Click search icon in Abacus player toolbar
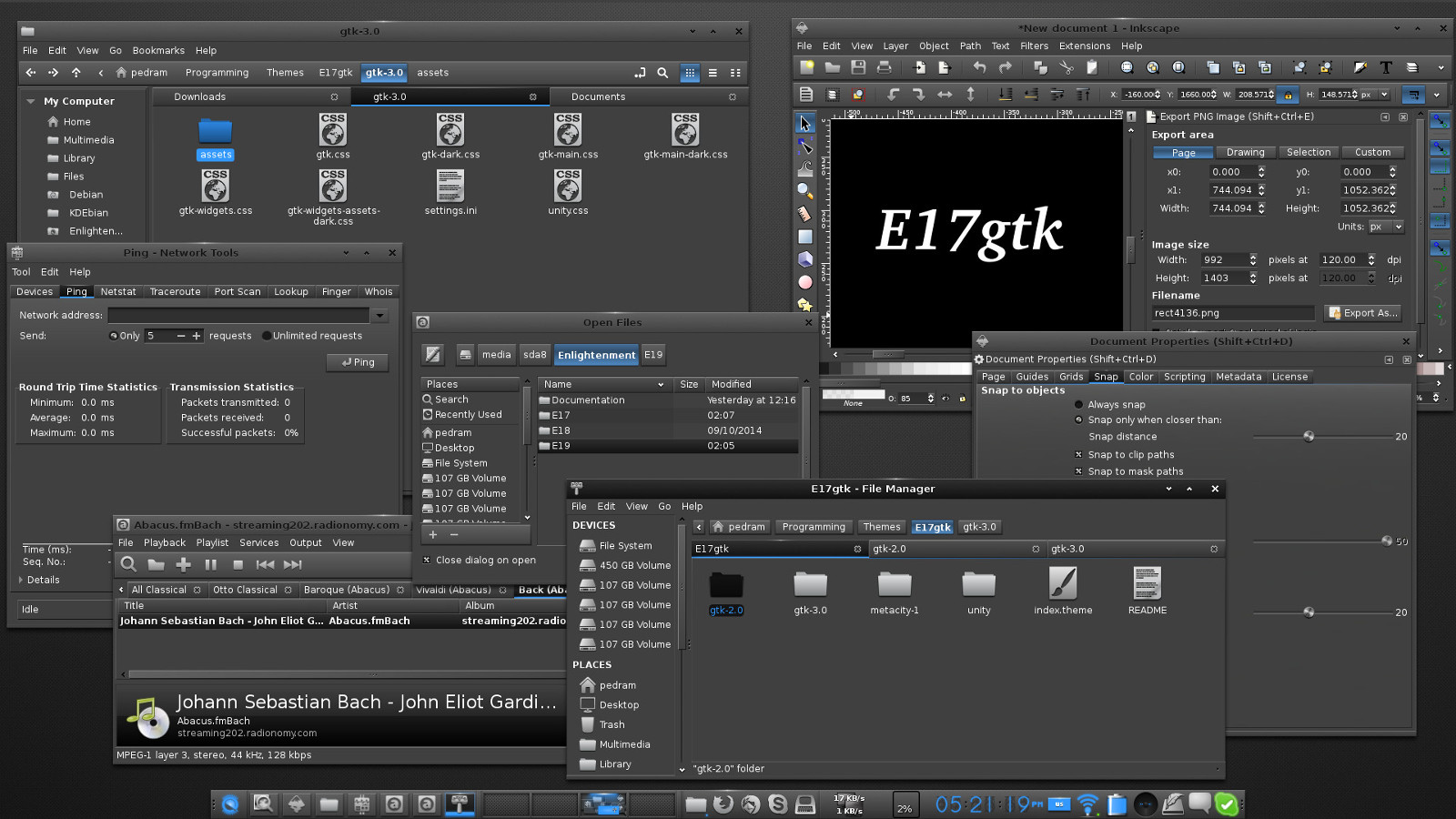The height and width of the screenshot is (819, 1456). click(128, 565)
